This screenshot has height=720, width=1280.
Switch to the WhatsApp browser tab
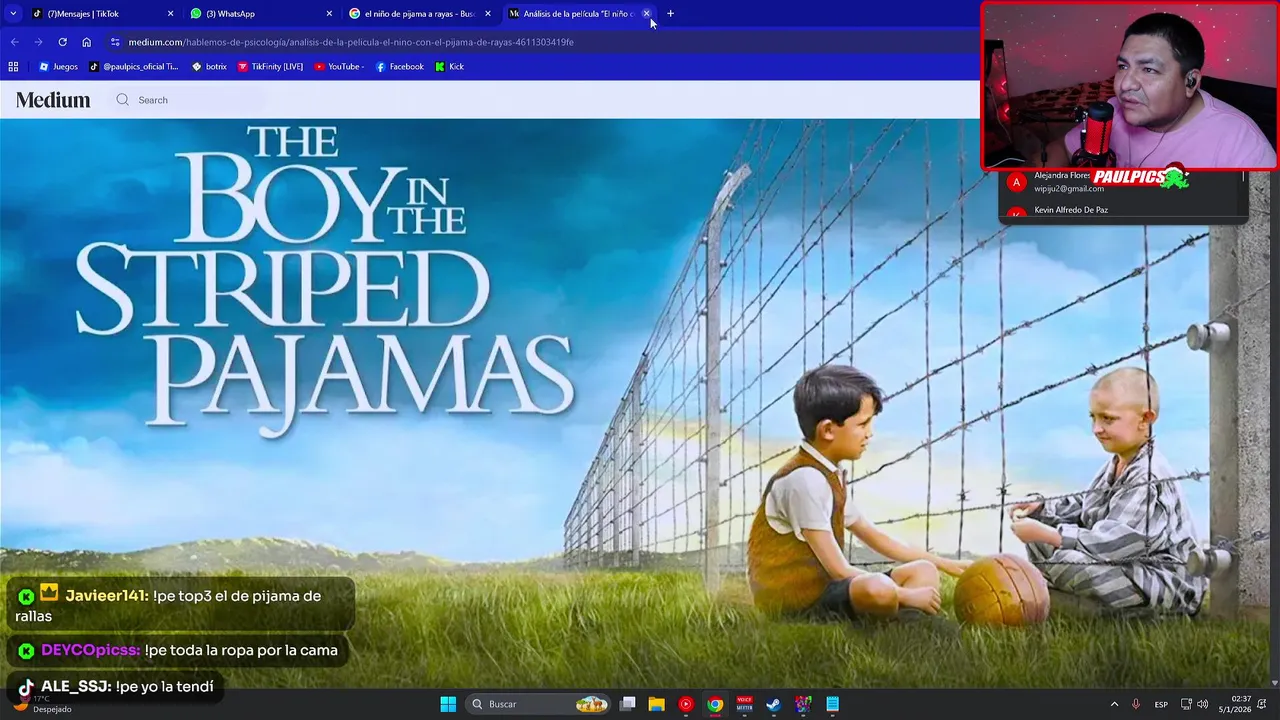pyautogui.click(x=260, y=14)
